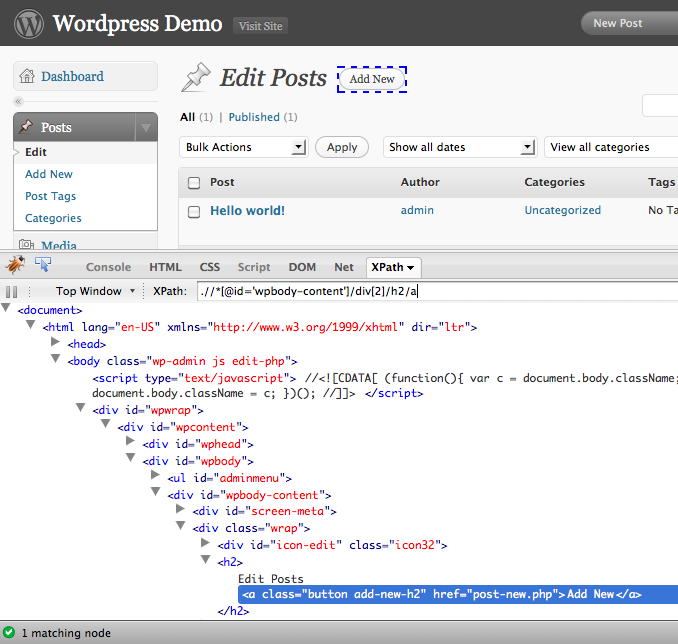Click the Dashboard house icon
The width and height of the screenshot is (678, 644).
point(27,76)
